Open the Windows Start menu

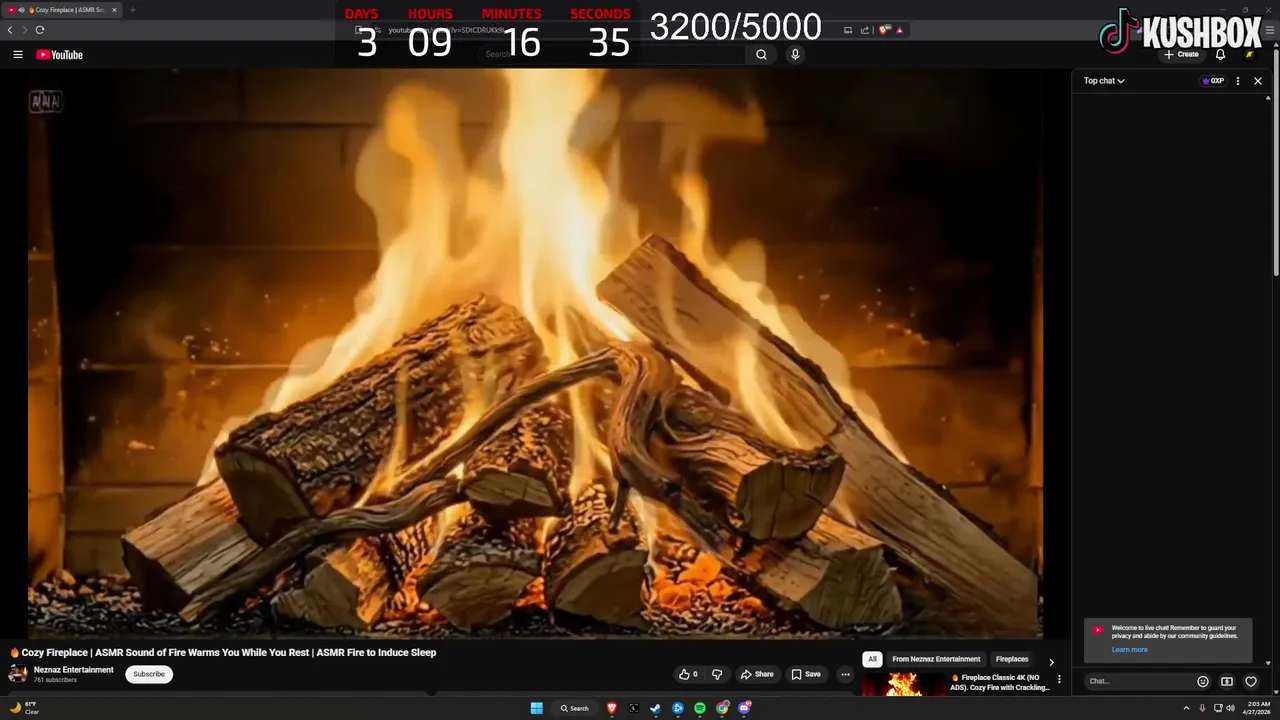(x=537, y=708)
